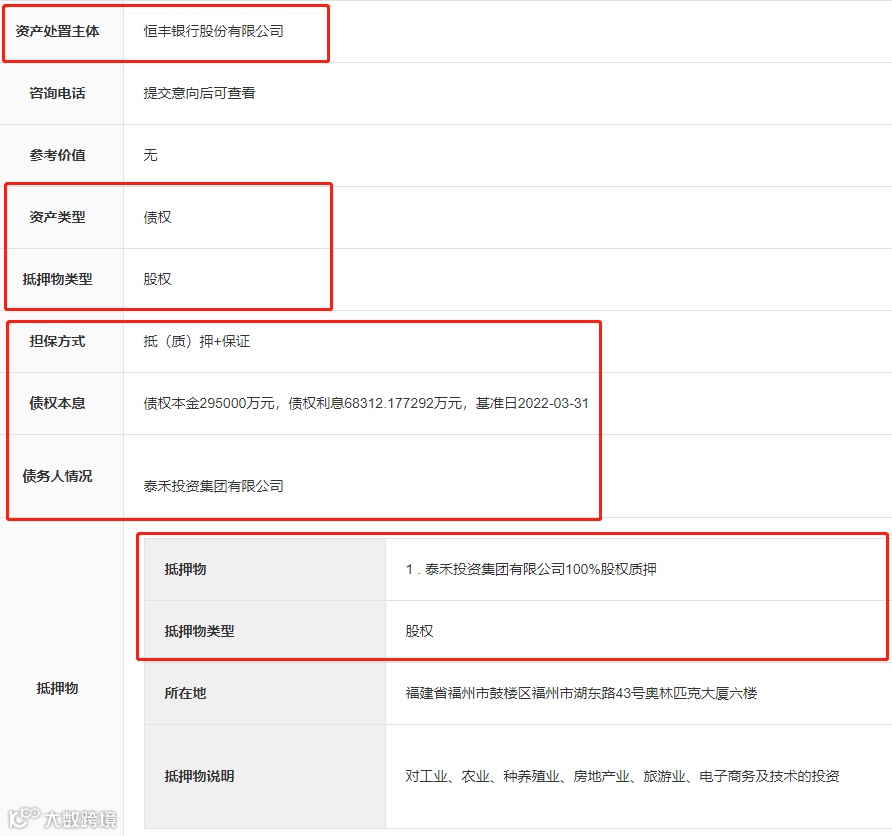Select the 参考价值 label
Screen dimensions: 892x836
(x=57, y=155)
